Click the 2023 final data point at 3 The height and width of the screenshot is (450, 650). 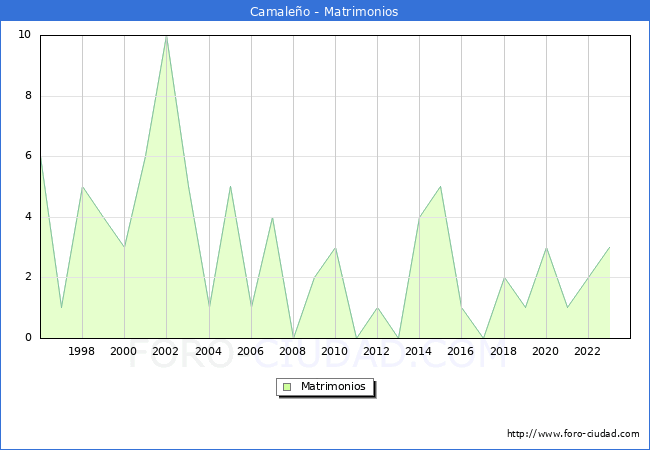tap(609, 247)
